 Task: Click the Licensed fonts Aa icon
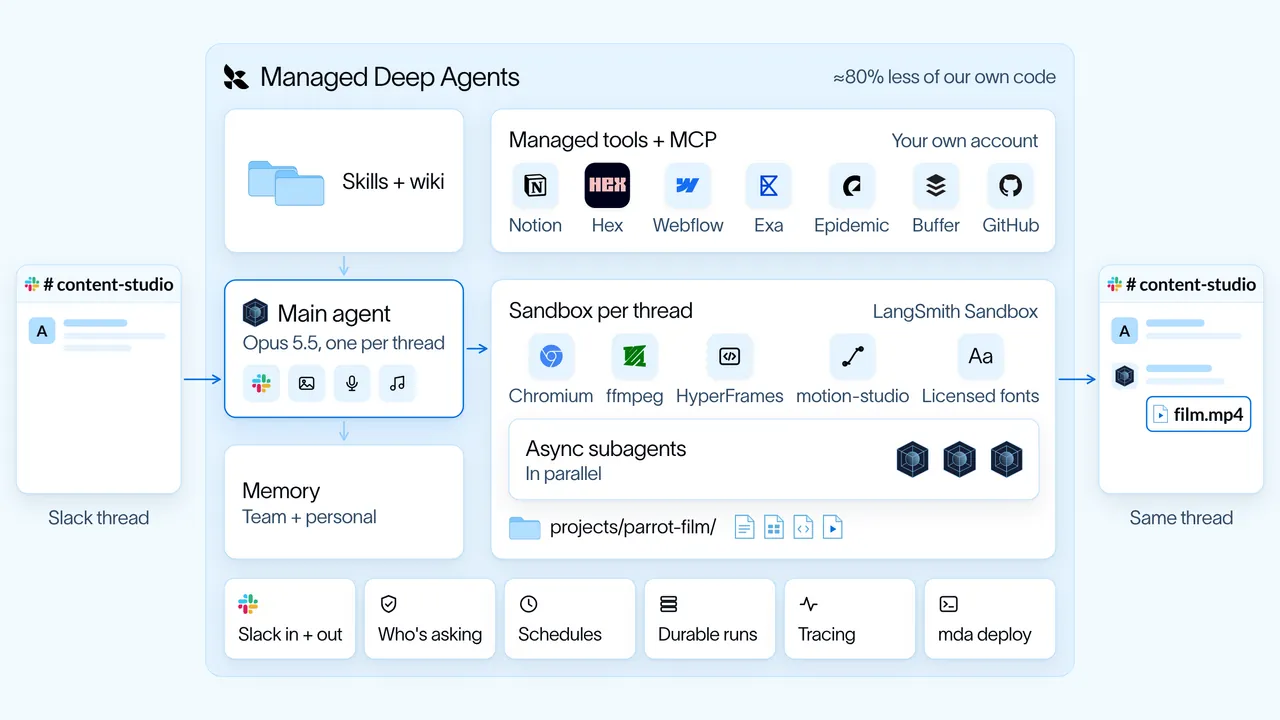(x=980, y=357)
